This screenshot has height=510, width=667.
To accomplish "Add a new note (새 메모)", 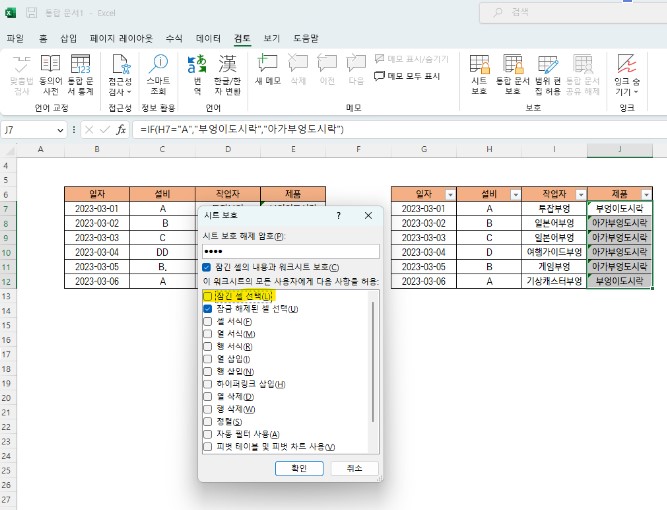I will 268,70.
